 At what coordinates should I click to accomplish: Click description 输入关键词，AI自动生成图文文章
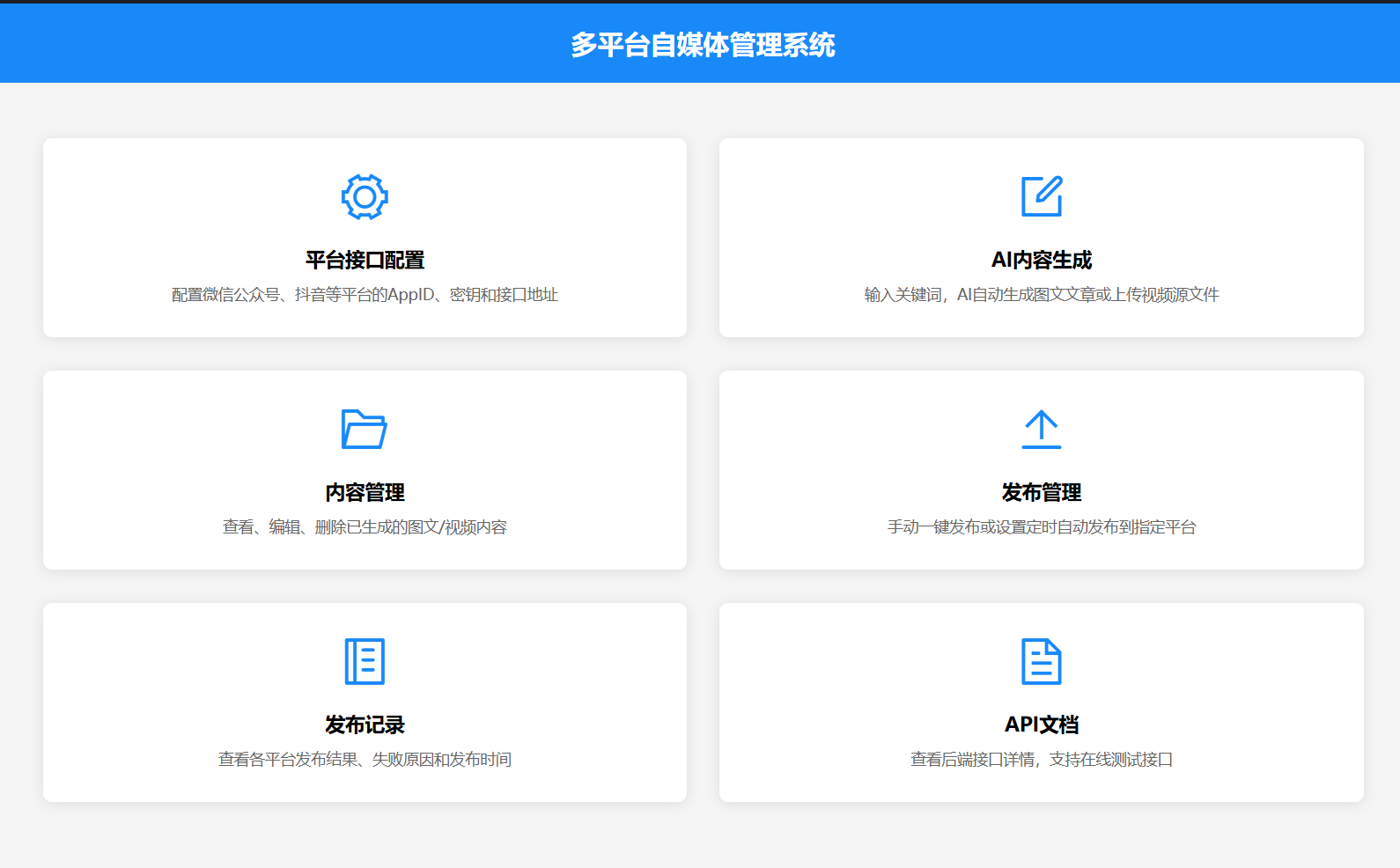(1041, 295)
